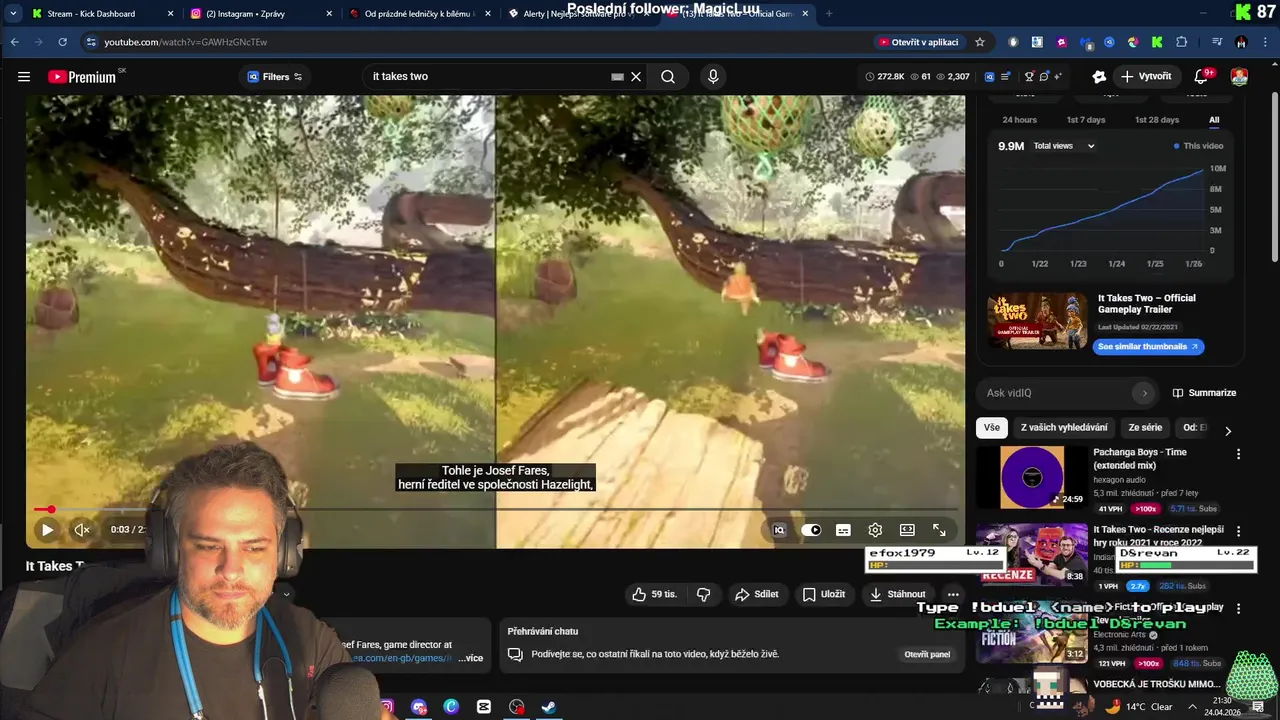Image resolution: width=1280 pixels, height=720 pixels.
Task: Run search with the magnifier button
Action: pyautogui.click(x=668, y=76)
